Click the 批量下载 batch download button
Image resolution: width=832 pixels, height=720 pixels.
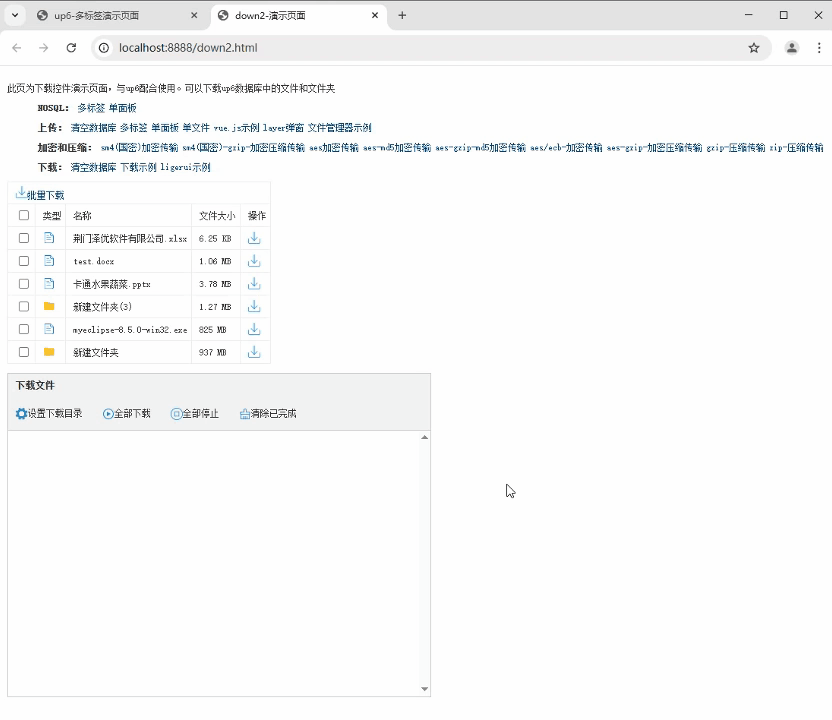coord(40,194)
